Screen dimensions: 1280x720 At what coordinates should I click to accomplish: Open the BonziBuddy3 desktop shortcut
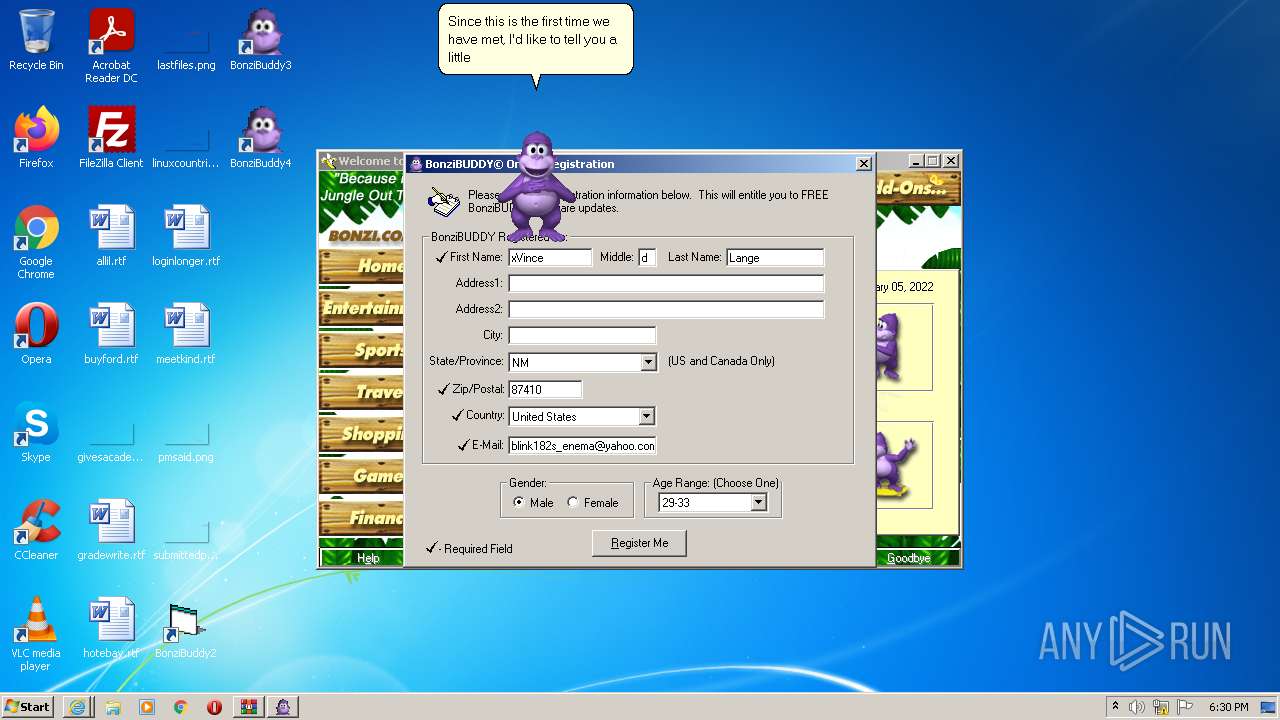coord(260,40)
